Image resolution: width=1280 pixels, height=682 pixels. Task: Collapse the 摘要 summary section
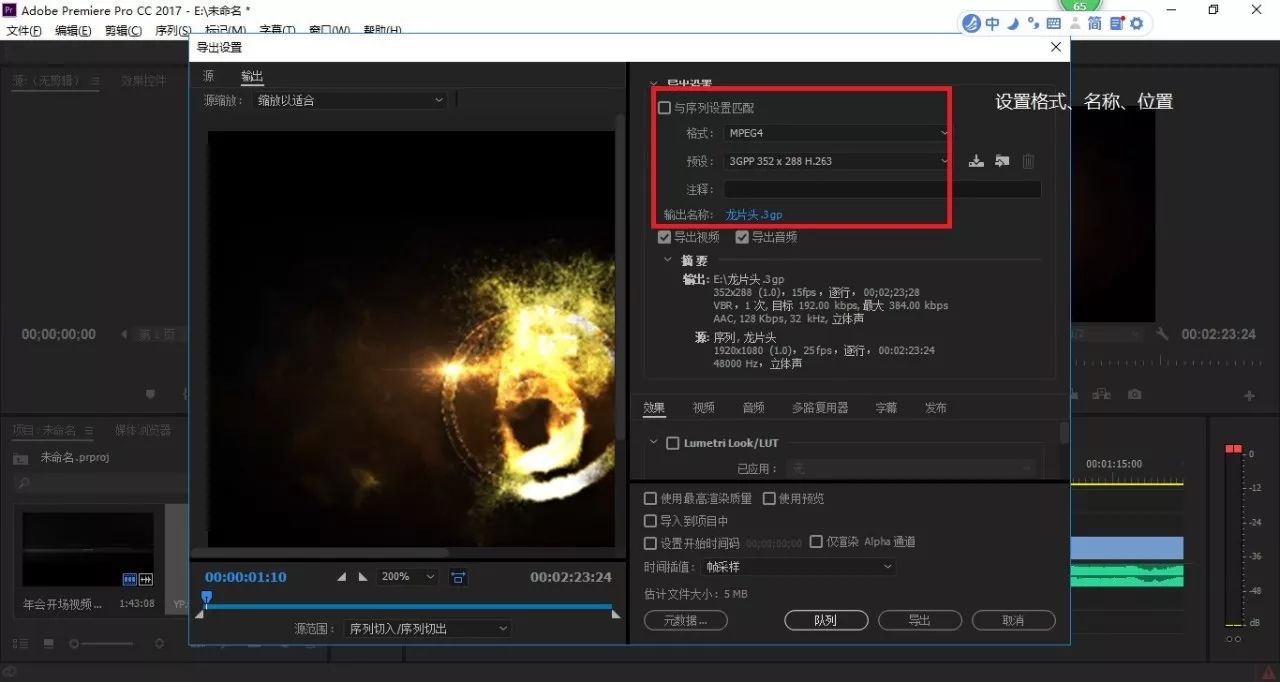tap(669, 260)
